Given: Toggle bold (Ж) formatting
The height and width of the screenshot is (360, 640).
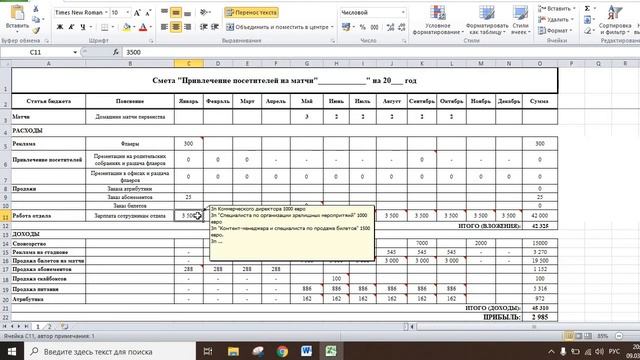Looking at the screenshot, I should pos(60,27).
